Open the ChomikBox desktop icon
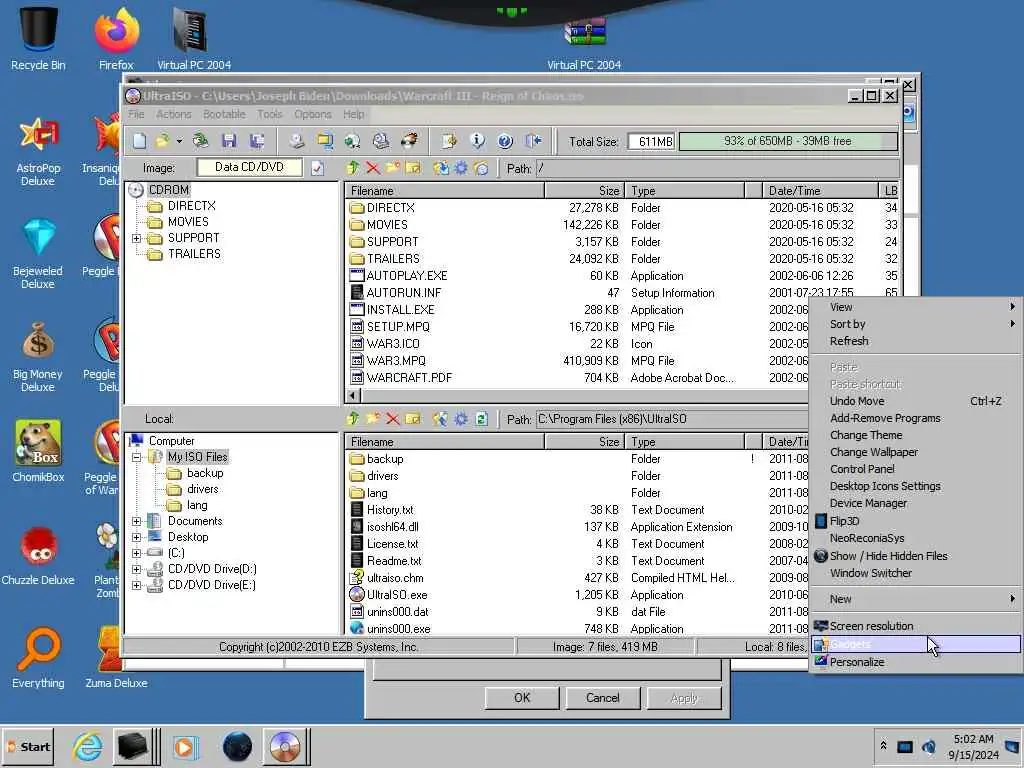 tap(39, 451)
